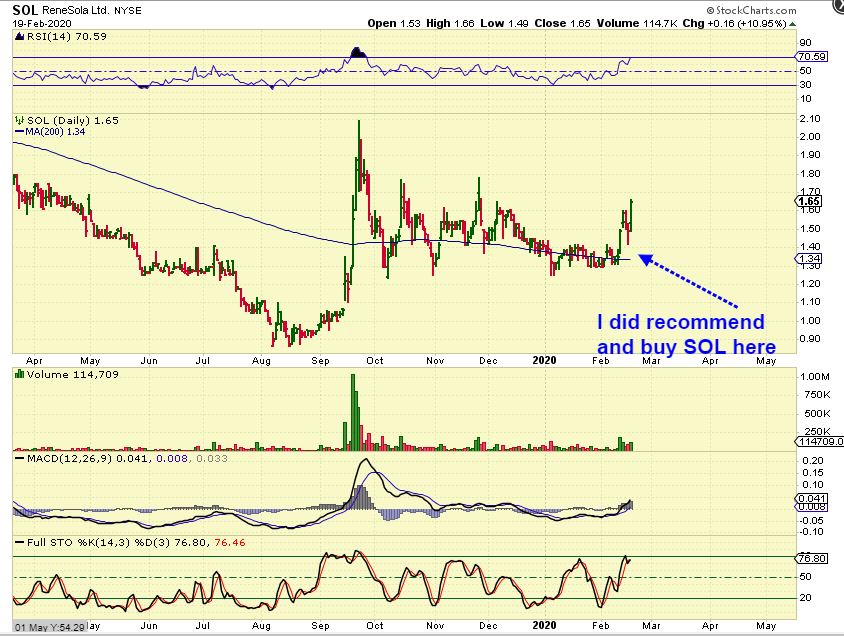Click the 90 level on RSI axis

pos(806,43)
